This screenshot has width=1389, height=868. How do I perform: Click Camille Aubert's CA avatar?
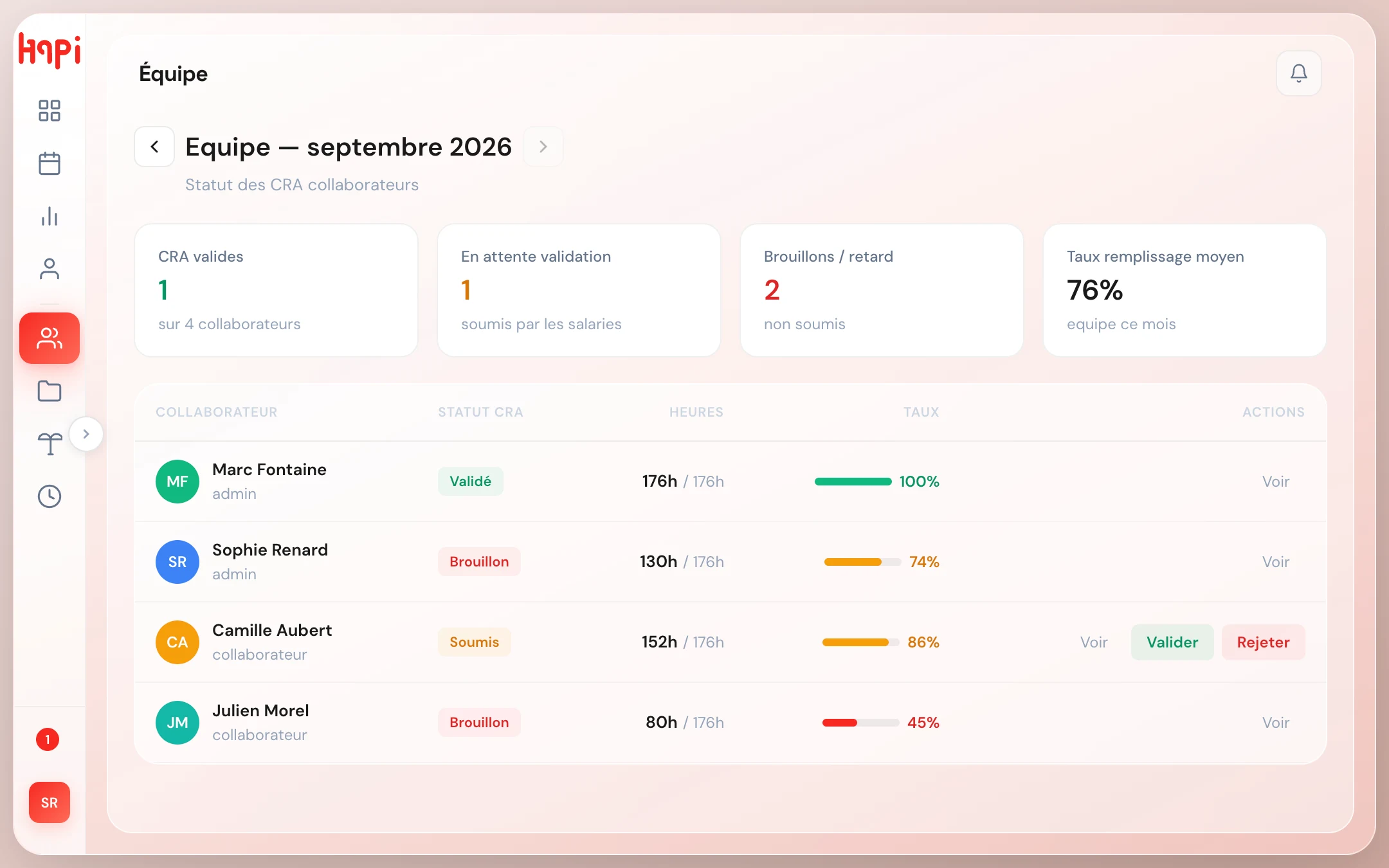pyautogui.click(x=177, y=642)
